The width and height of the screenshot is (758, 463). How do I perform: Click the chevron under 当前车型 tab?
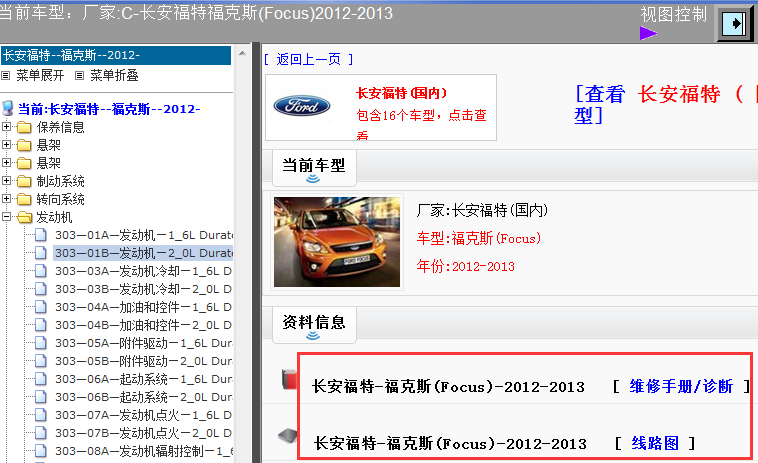pyautogui.click(x=313, y=179)
